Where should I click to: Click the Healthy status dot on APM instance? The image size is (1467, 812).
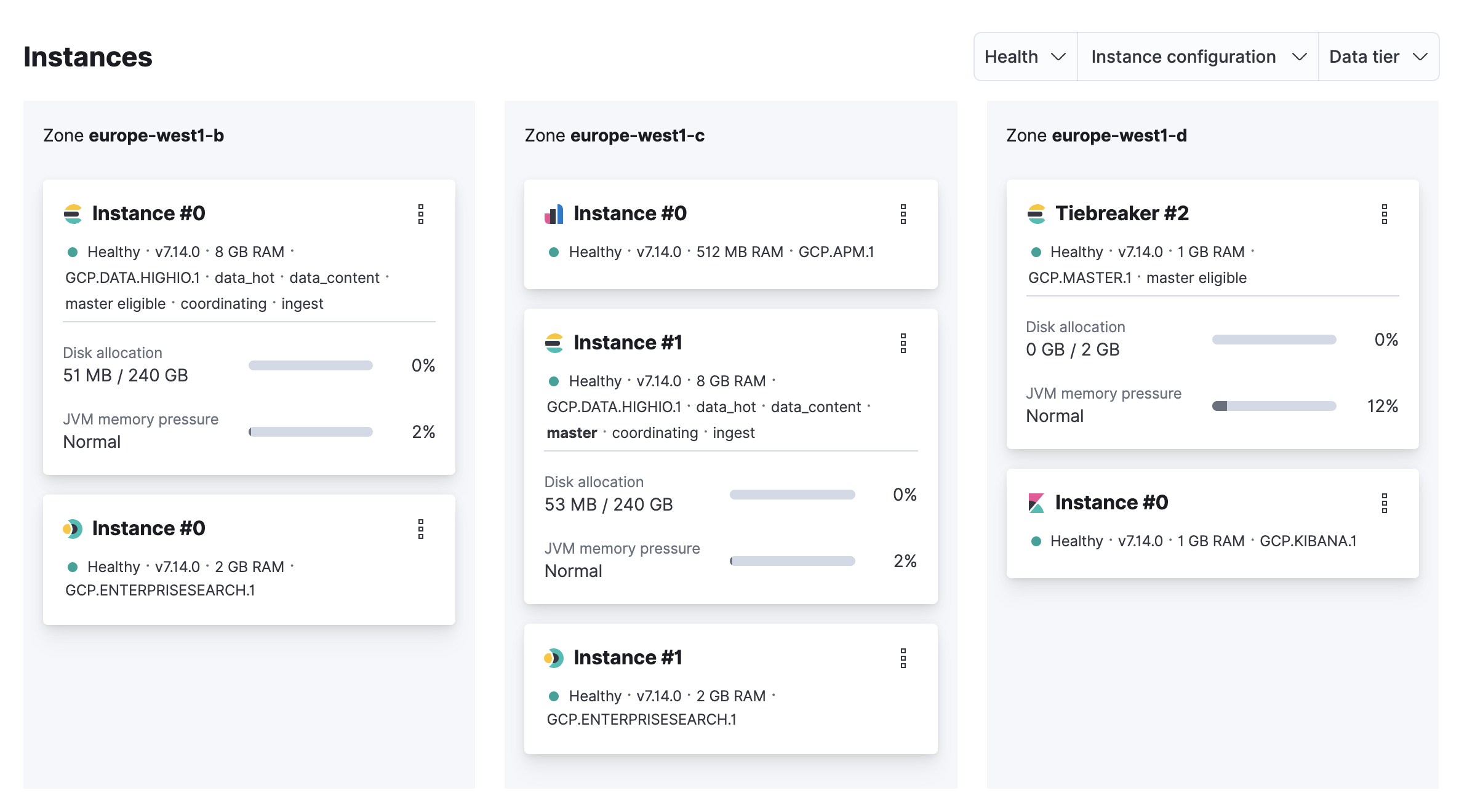tap(554, 252)
